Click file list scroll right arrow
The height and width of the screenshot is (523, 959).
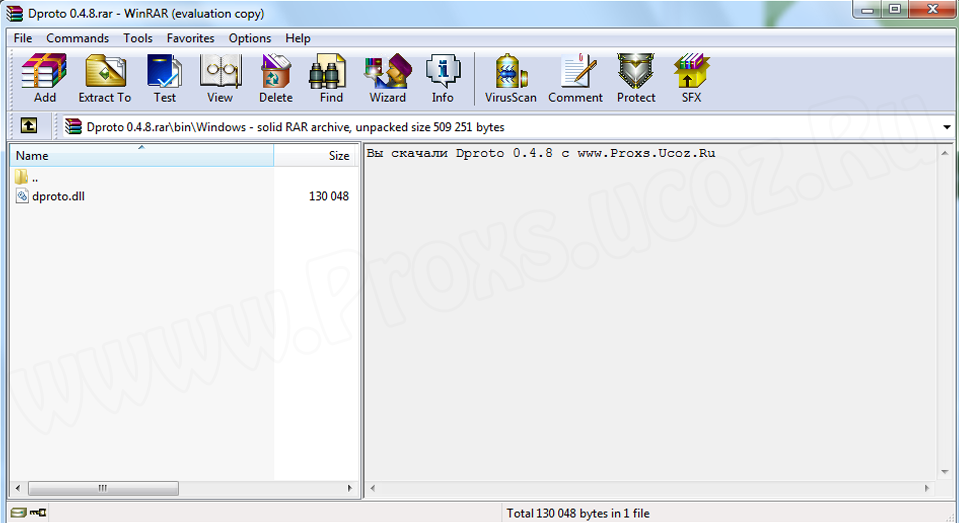(349, 488)
